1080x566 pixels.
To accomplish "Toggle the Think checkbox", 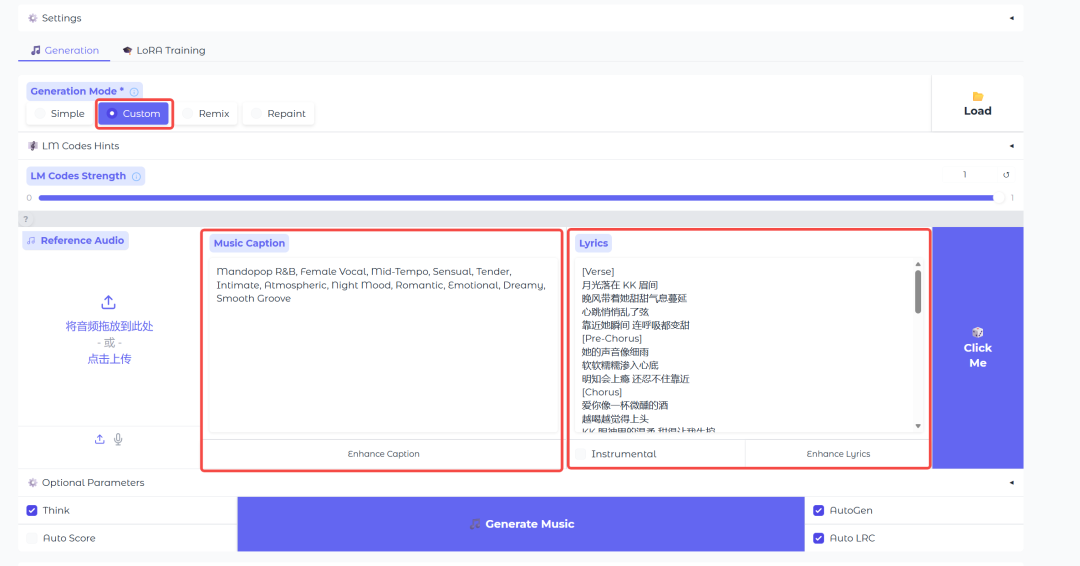I will coord(32,510).
